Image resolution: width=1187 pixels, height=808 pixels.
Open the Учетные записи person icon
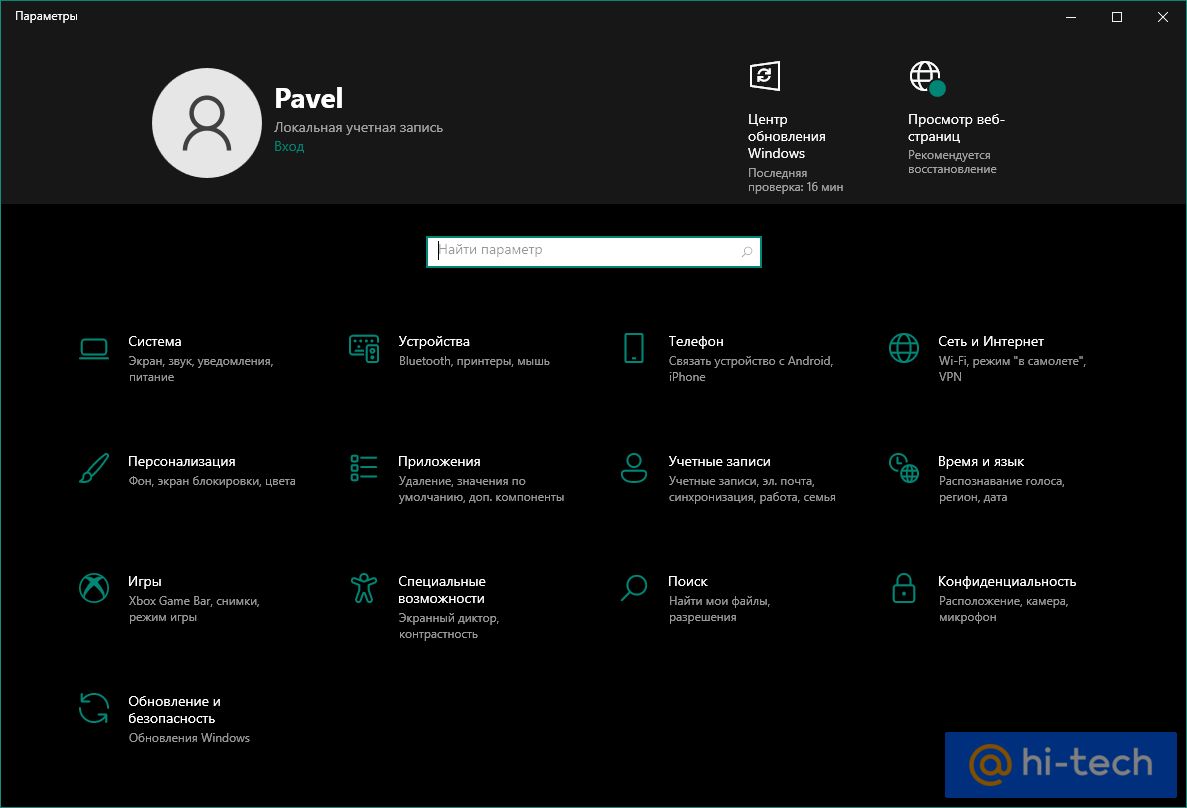[634, 468]
